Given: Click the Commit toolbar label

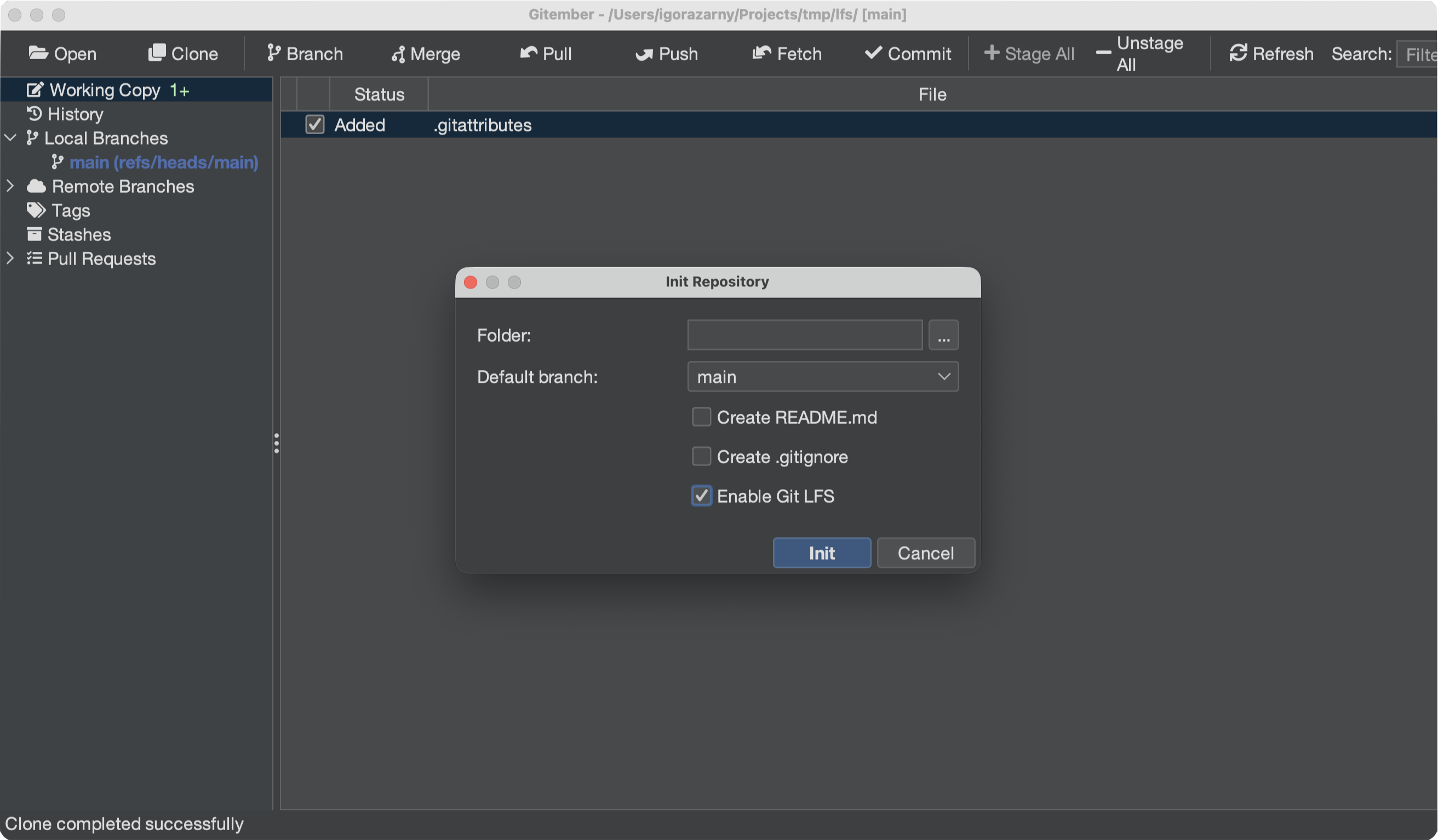Looking at the screenshot, I should click(x=919, y=54).
